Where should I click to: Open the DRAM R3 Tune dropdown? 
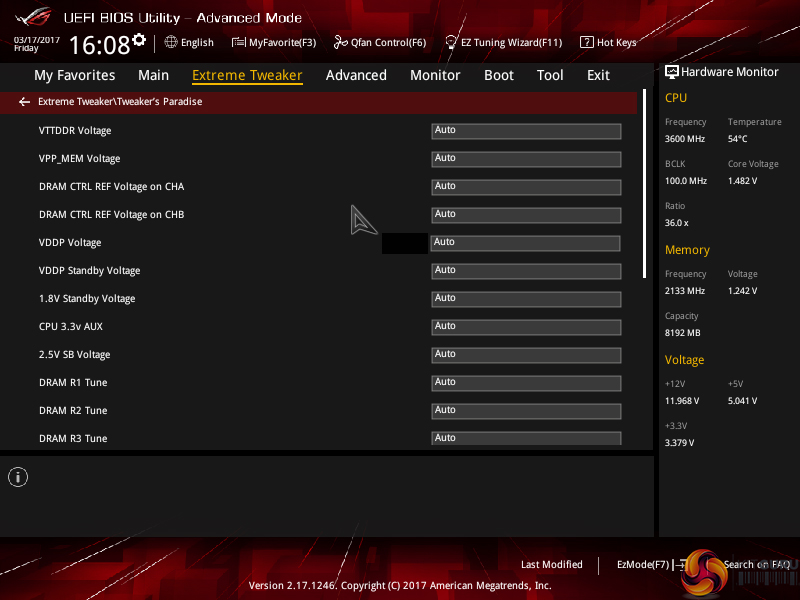coord(526,438)
